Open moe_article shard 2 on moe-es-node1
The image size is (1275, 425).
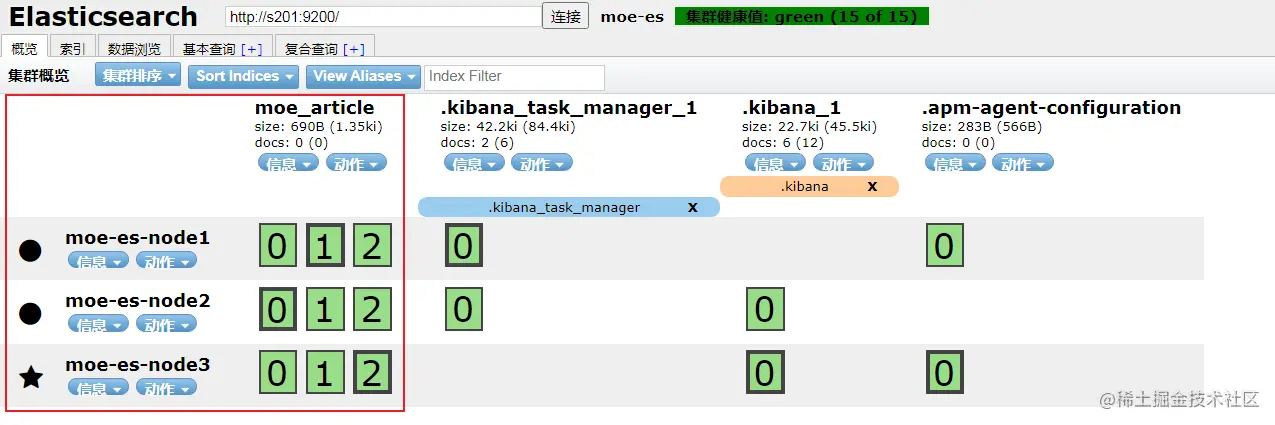[x=372, y=246]
